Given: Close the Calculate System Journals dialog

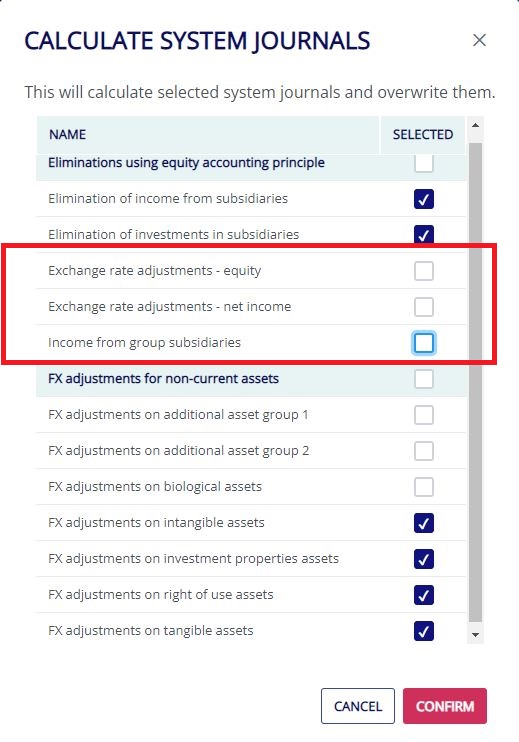Looking at the screenshot, I should point(479,40).
